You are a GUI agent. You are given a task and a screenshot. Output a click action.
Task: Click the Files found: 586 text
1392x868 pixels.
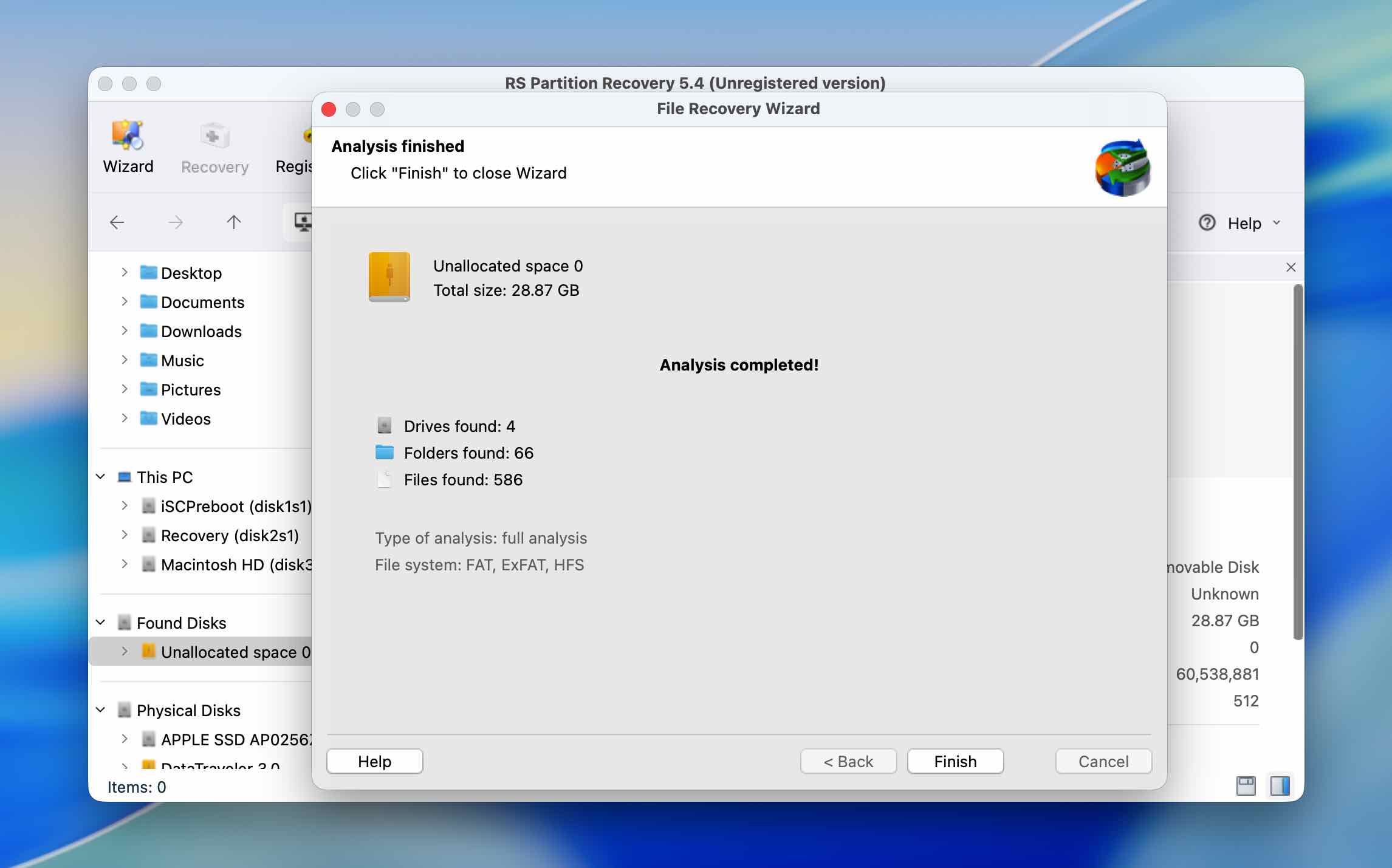click(463, 479)
